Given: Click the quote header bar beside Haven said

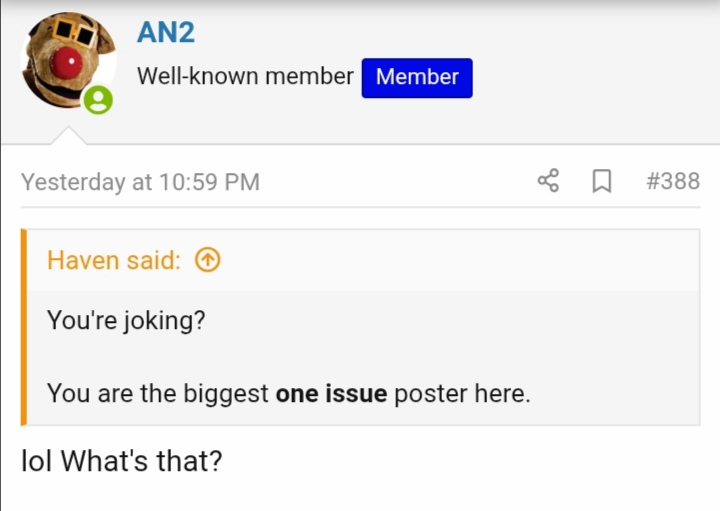Looking at the screenshot, I should tap(450, 261).
